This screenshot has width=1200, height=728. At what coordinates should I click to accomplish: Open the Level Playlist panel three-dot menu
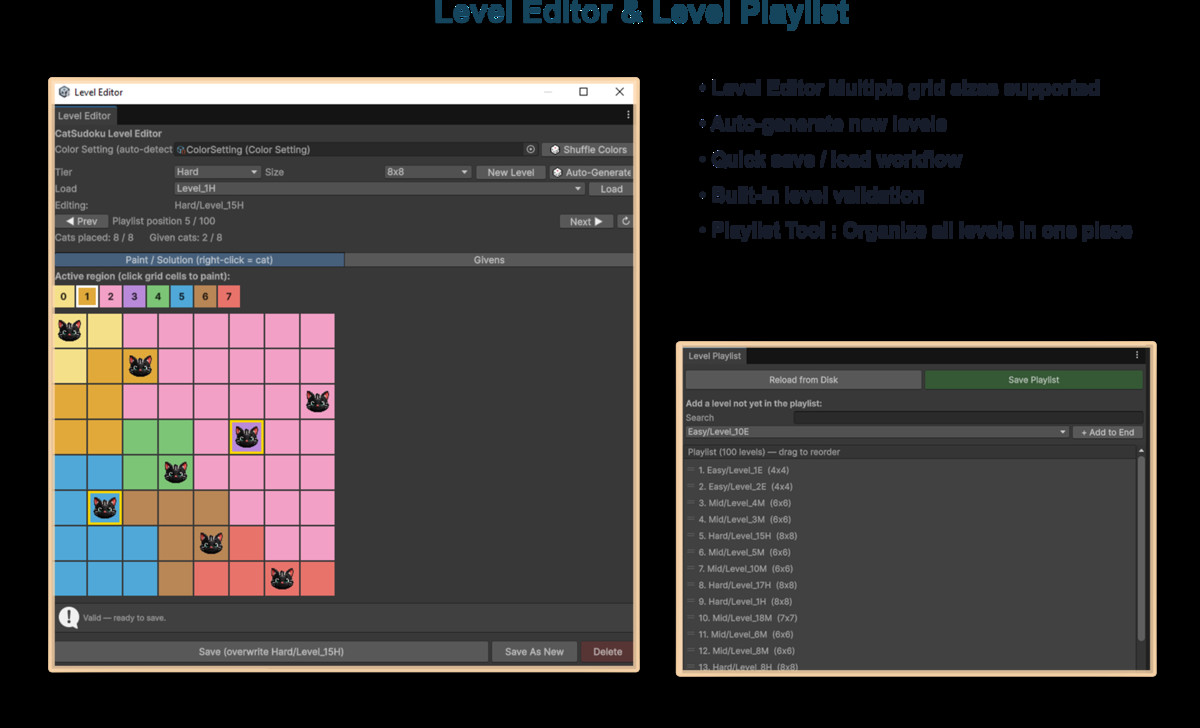pyautogui.click(x=1137, y=355)
